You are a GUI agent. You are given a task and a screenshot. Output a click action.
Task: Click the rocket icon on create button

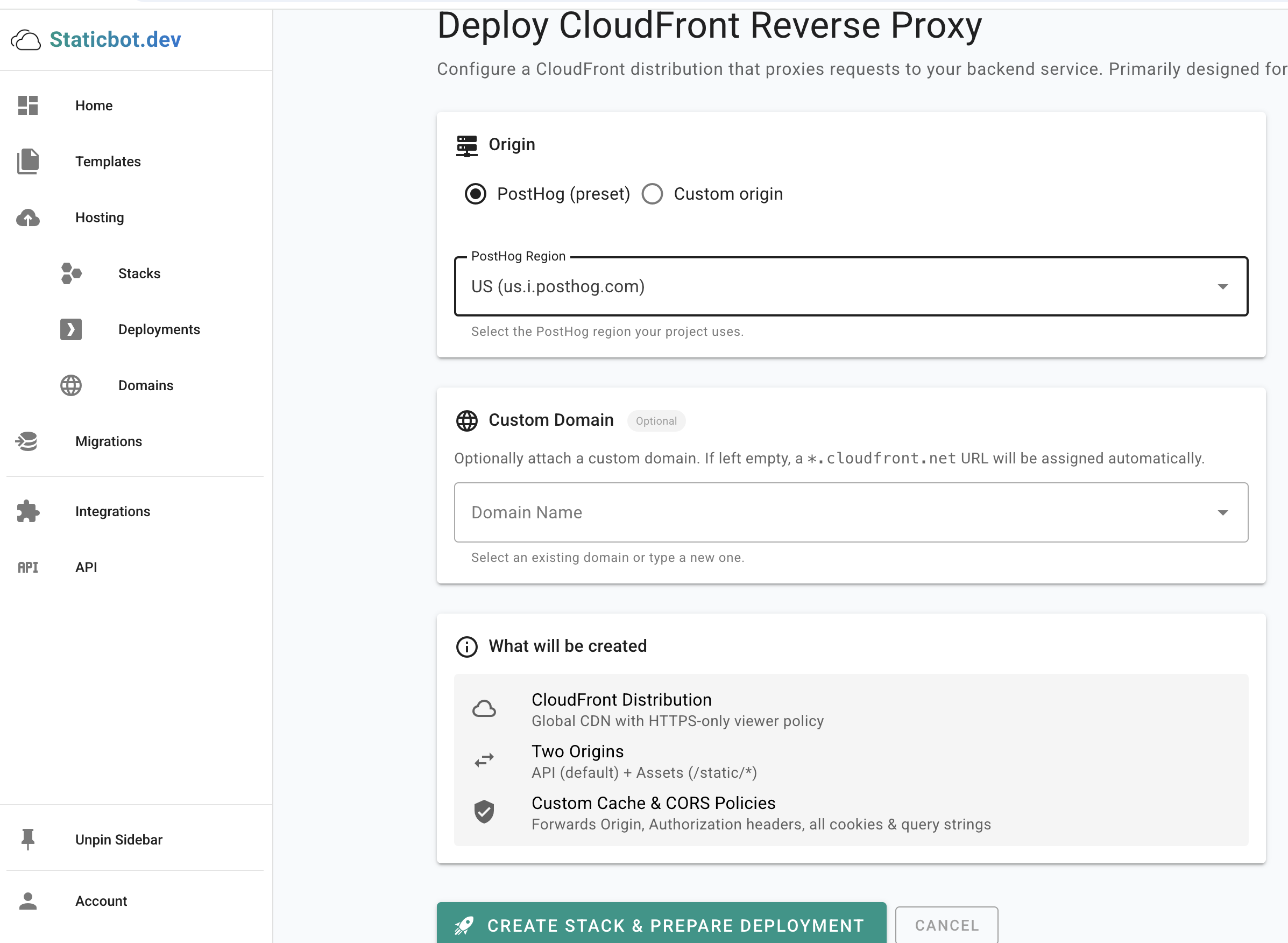pyautogui.click(x=464, y=925)
